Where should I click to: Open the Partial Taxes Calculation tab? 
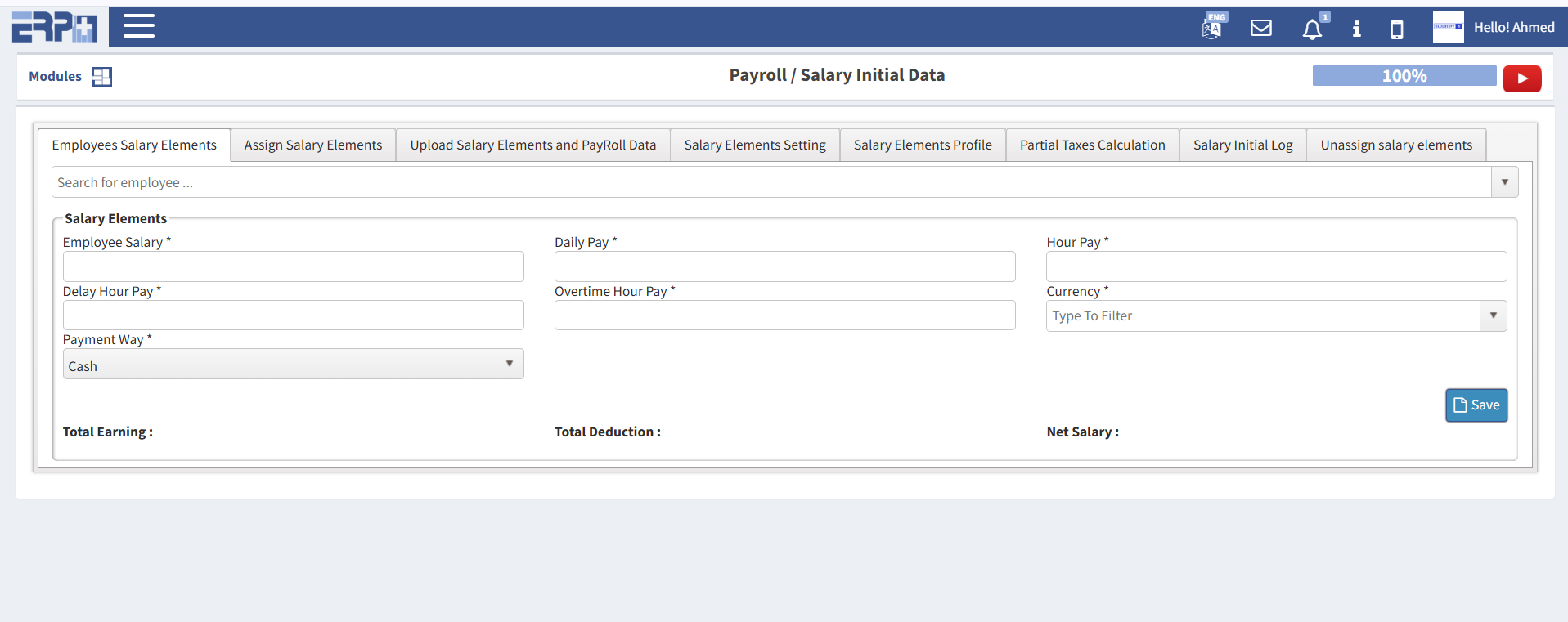point(1092,145)
